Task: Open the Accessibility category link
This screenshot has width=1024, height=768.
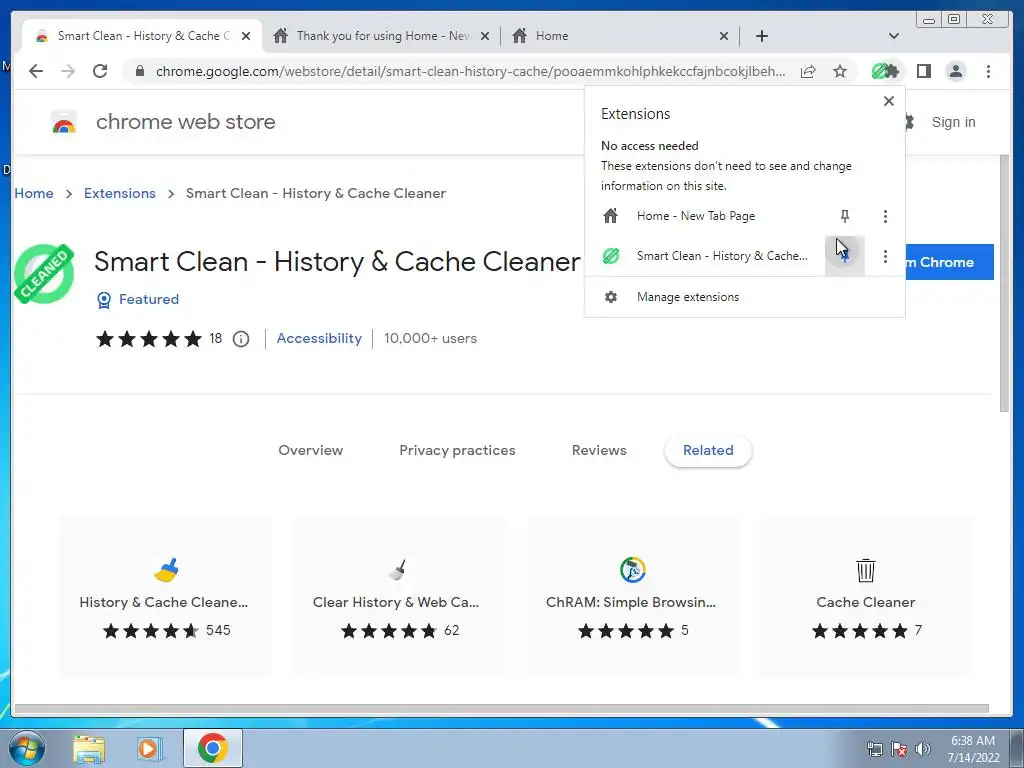Action: 319,338
